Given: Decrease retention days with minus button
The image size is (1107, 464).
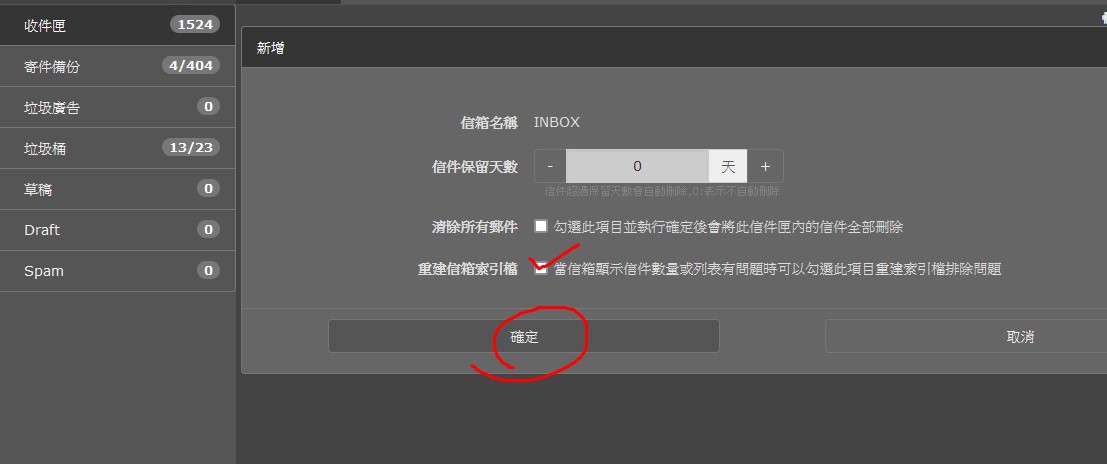Looking at the screenshot, I should (x=550, y=167).
